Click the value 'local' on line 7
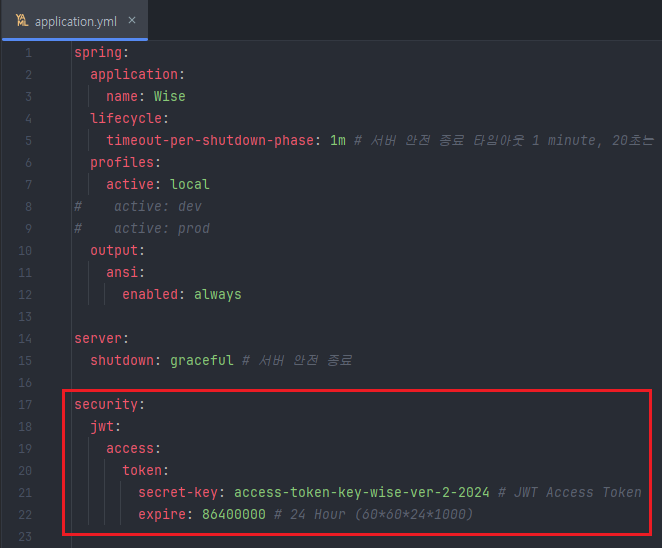Viewport: 662px width, 548px height. coord(190,184)
